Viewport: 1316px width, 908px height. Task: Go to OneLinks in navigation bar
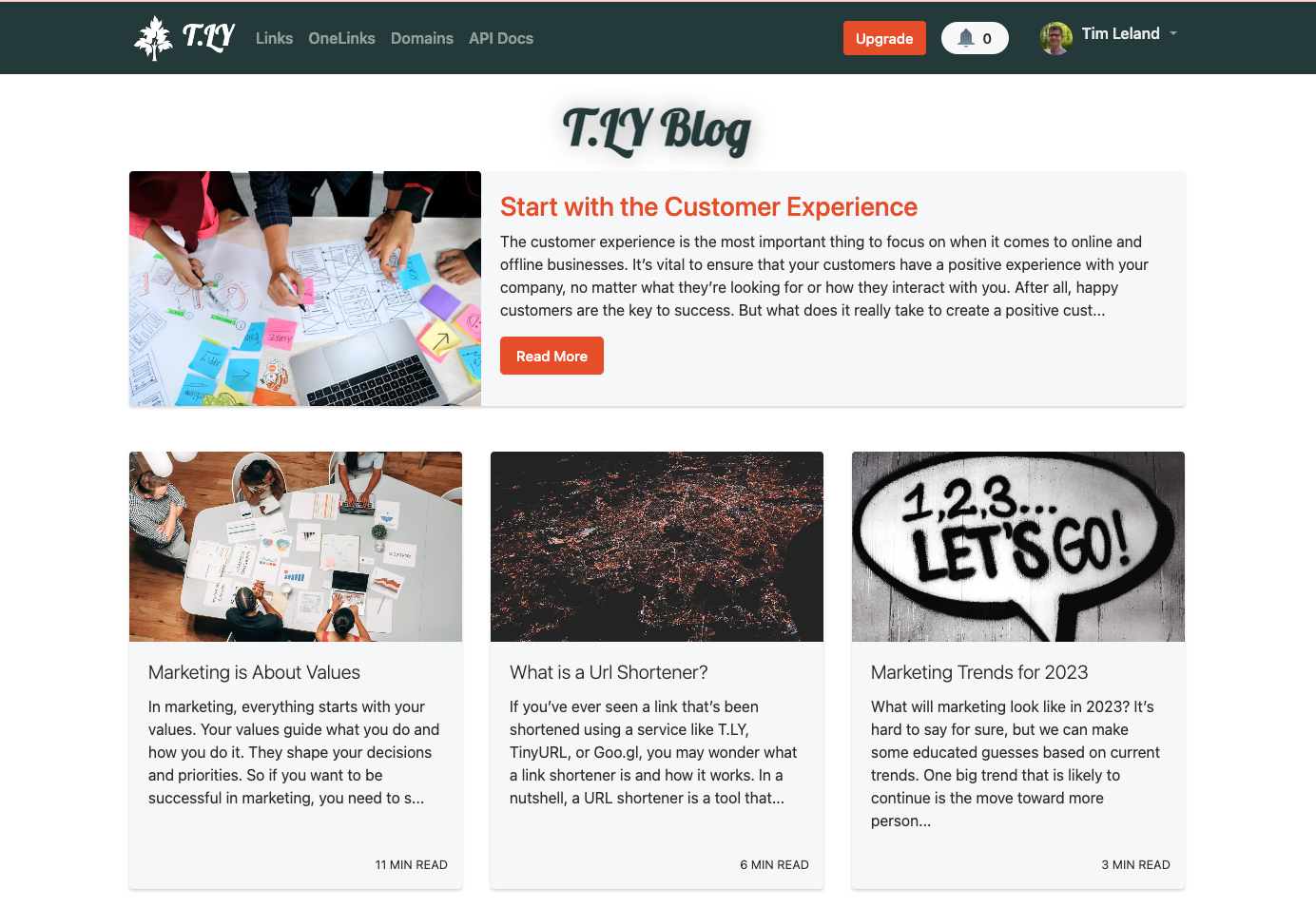tap(341, 38)
